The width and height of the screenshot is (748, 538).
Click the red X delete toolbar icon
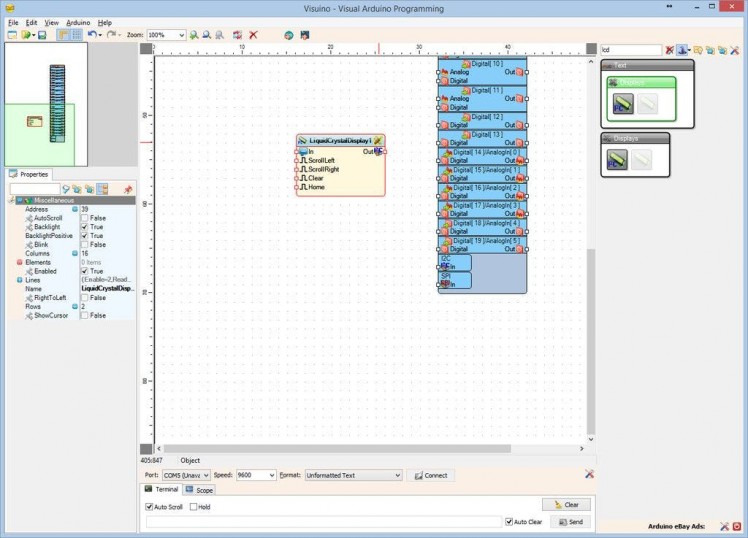coord(253,35)
